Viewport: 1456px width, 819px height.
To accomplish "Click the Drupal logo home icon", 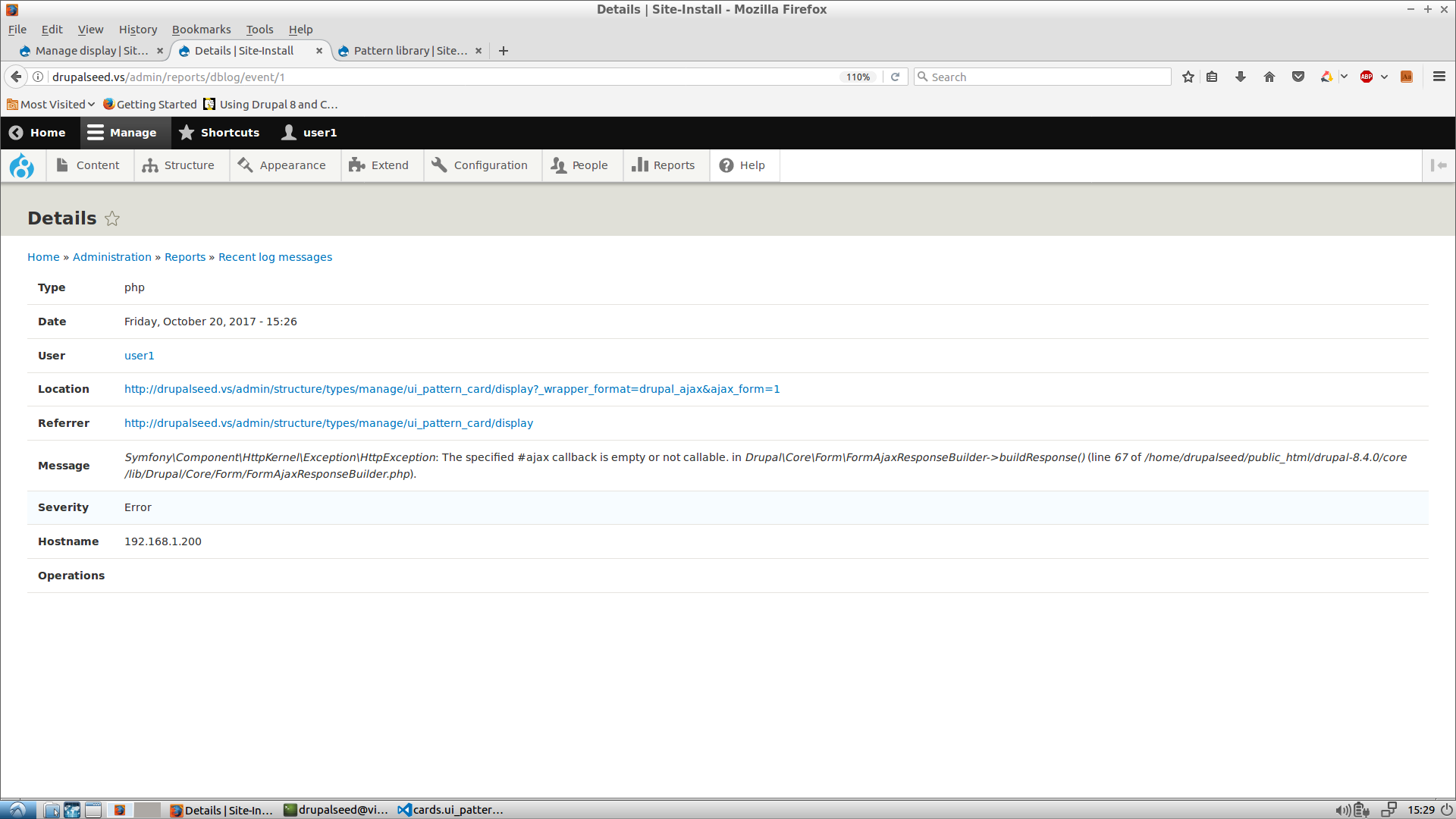I will click(22, 165).
